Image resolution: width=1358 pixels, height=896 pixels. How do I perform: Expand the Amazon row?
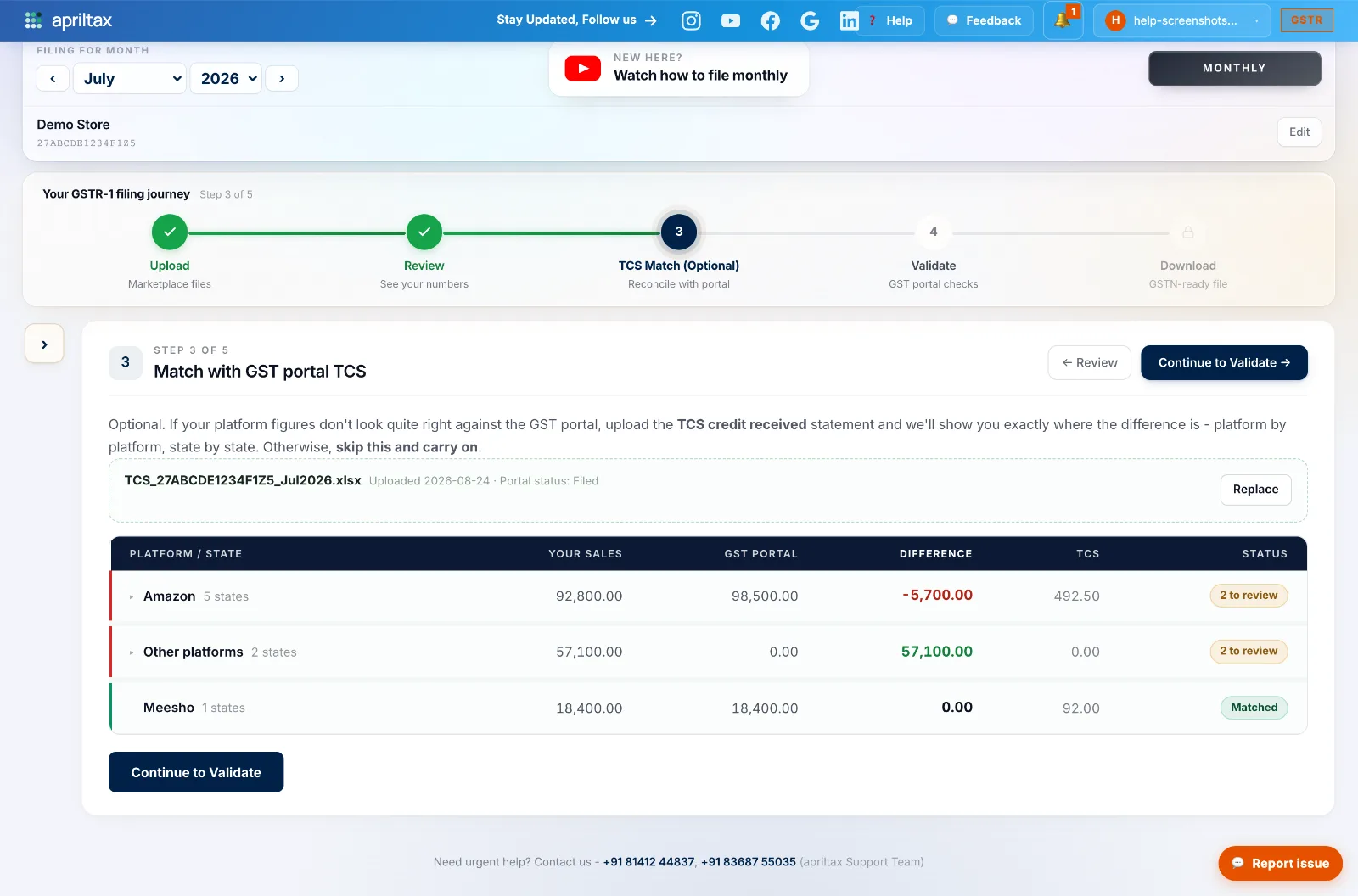tap(132, 596)
